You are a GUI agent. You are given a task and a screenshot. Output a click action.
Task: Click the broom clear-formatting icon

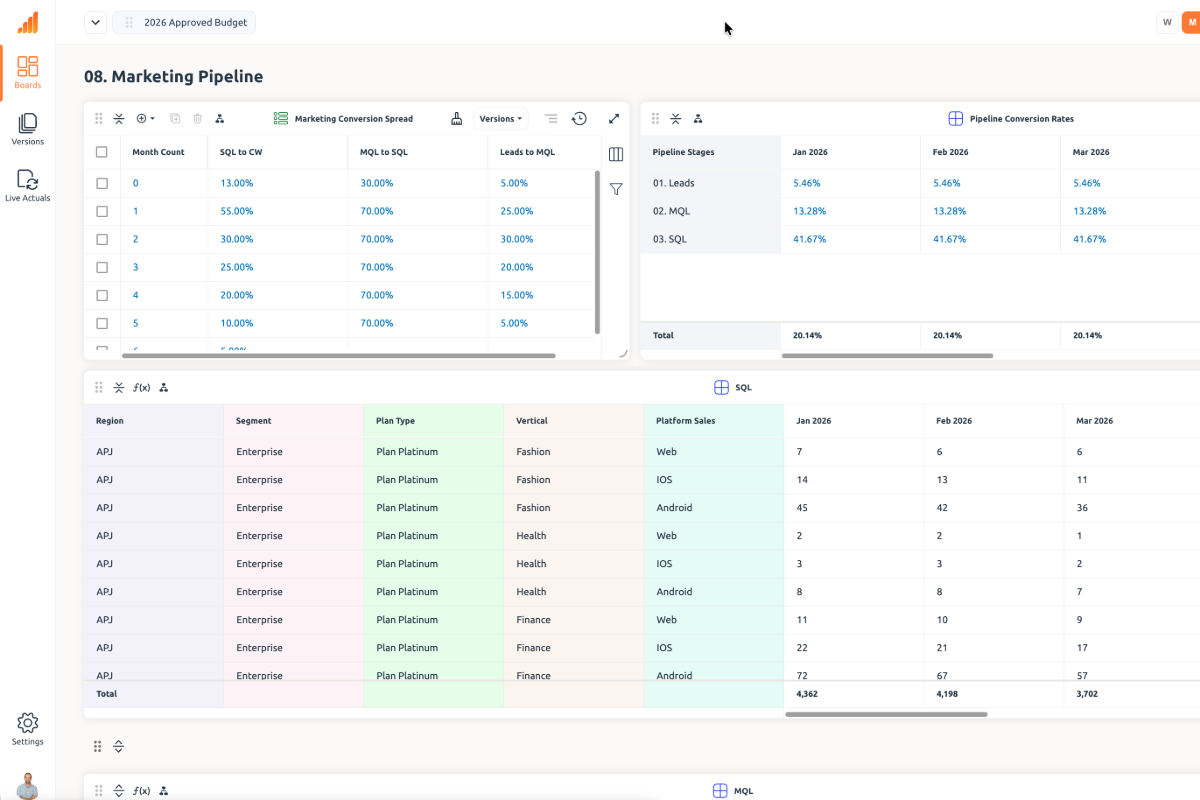click(457, 118)
